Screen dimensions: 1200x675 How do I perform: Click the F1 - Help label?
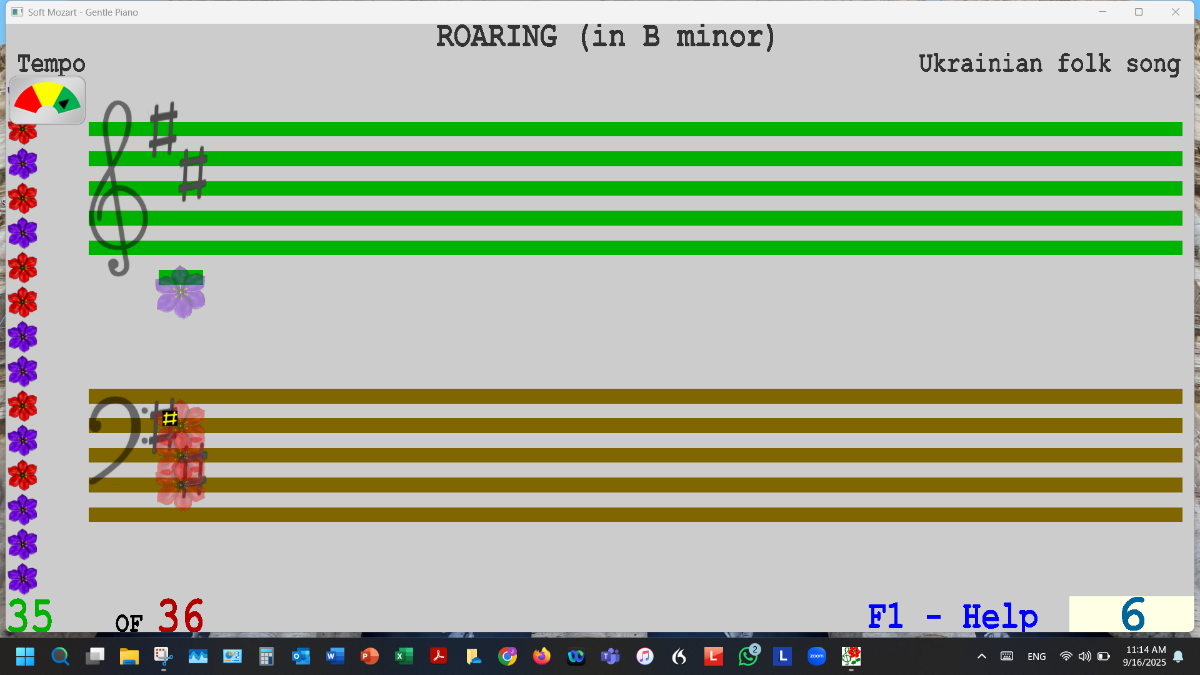[952, 616]
